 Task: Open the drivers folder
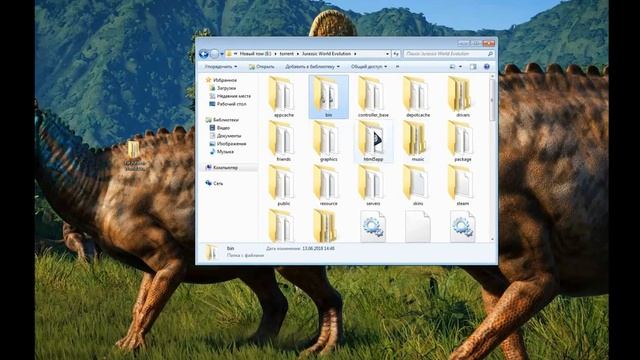click(x=462, y=97)
